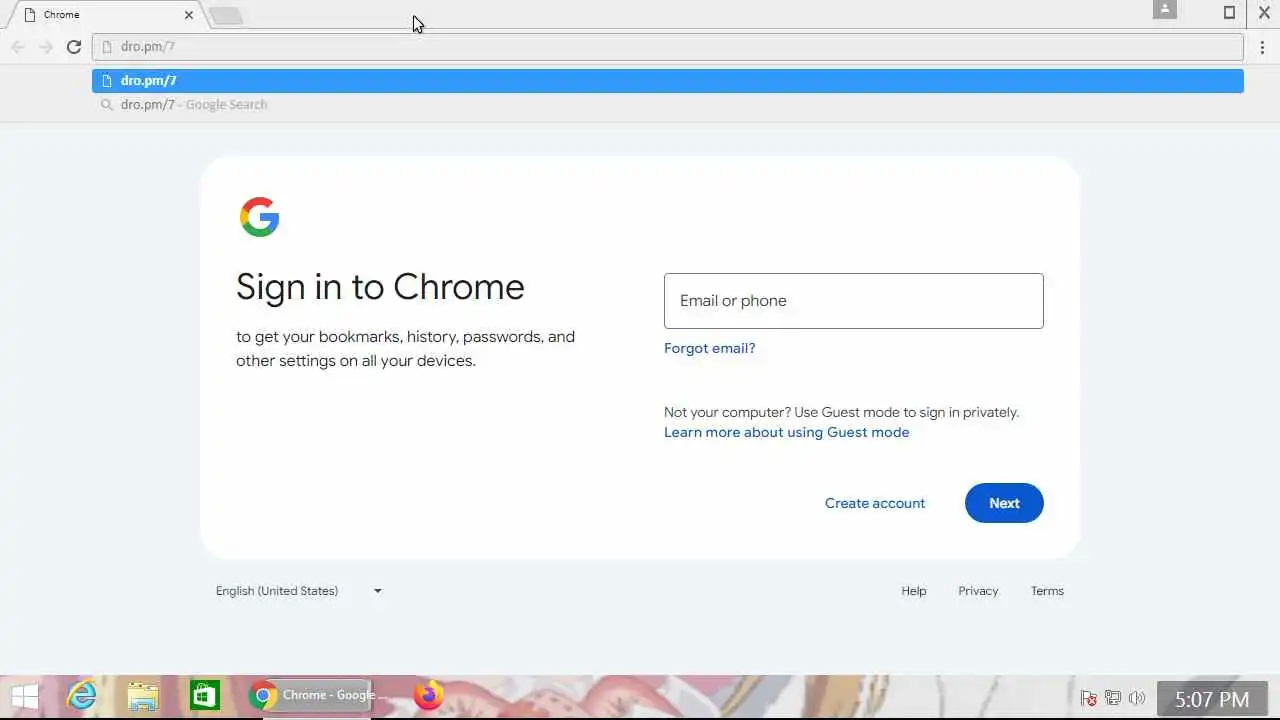Open the Help link
Viewport: 1280px width, 720px height.
(914, 591)
